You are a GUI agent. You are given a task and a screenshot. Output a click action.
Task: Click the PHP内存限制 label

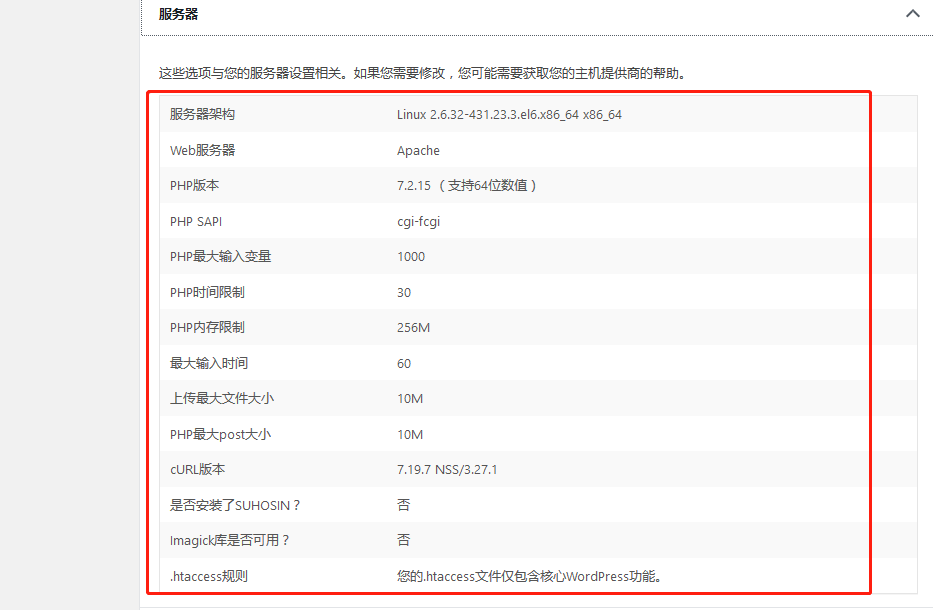(207, 327)
